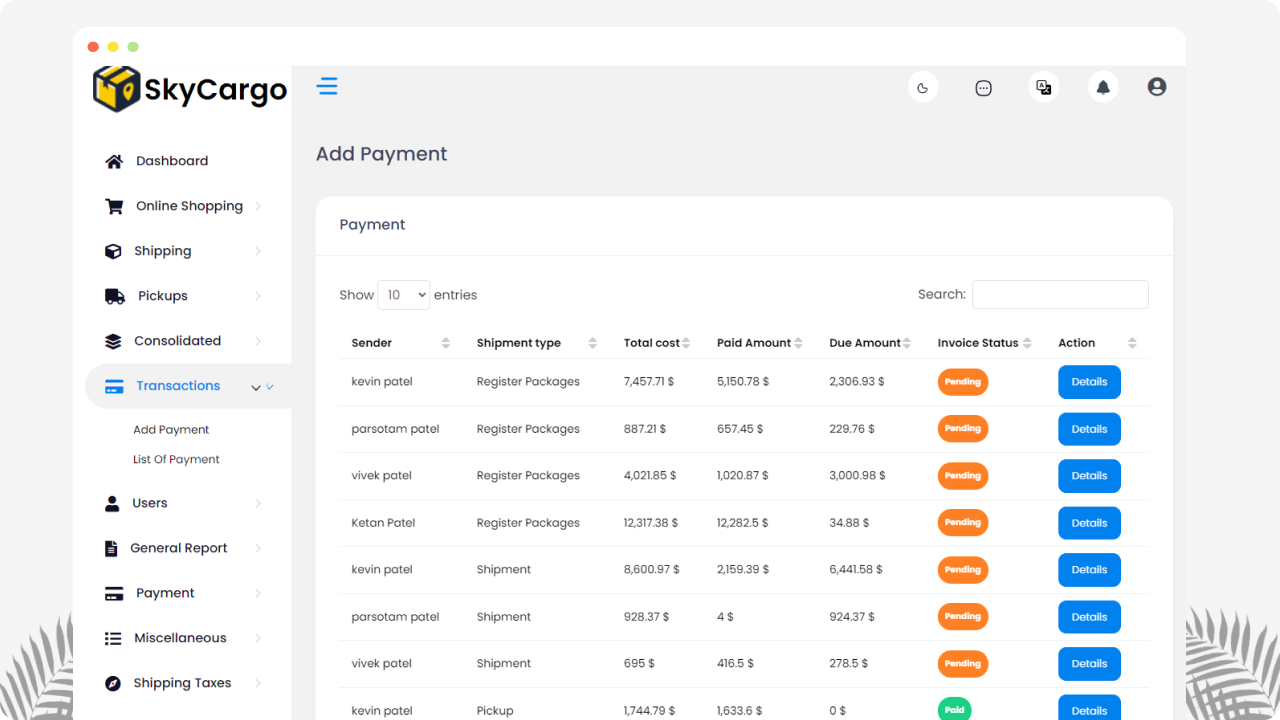Toggle dark mode with moon icon
Screen dimensions: 1280x720
click(922, 88)
